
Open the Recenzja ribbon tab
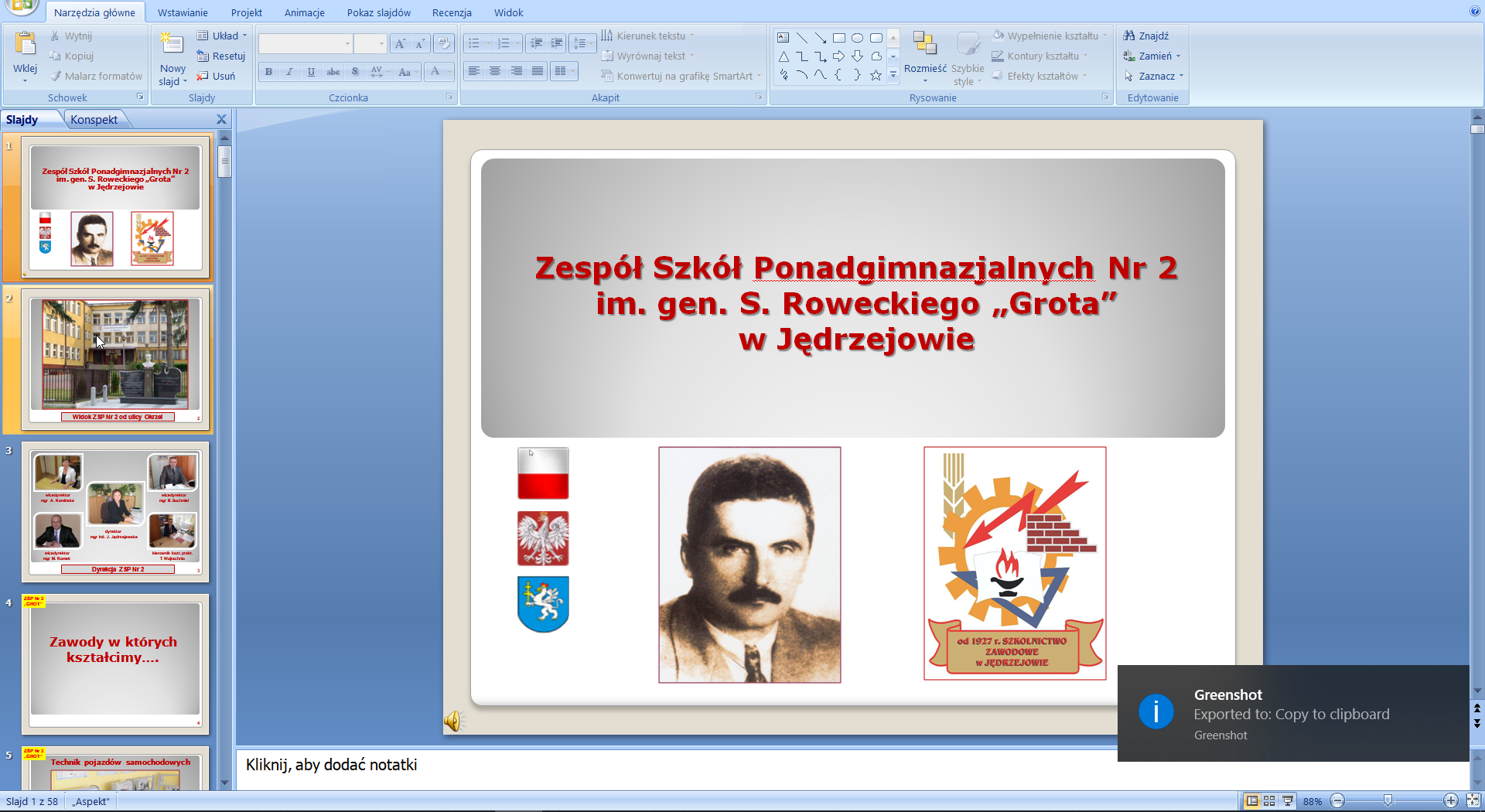pyautogui.click(x=452, y=12)
